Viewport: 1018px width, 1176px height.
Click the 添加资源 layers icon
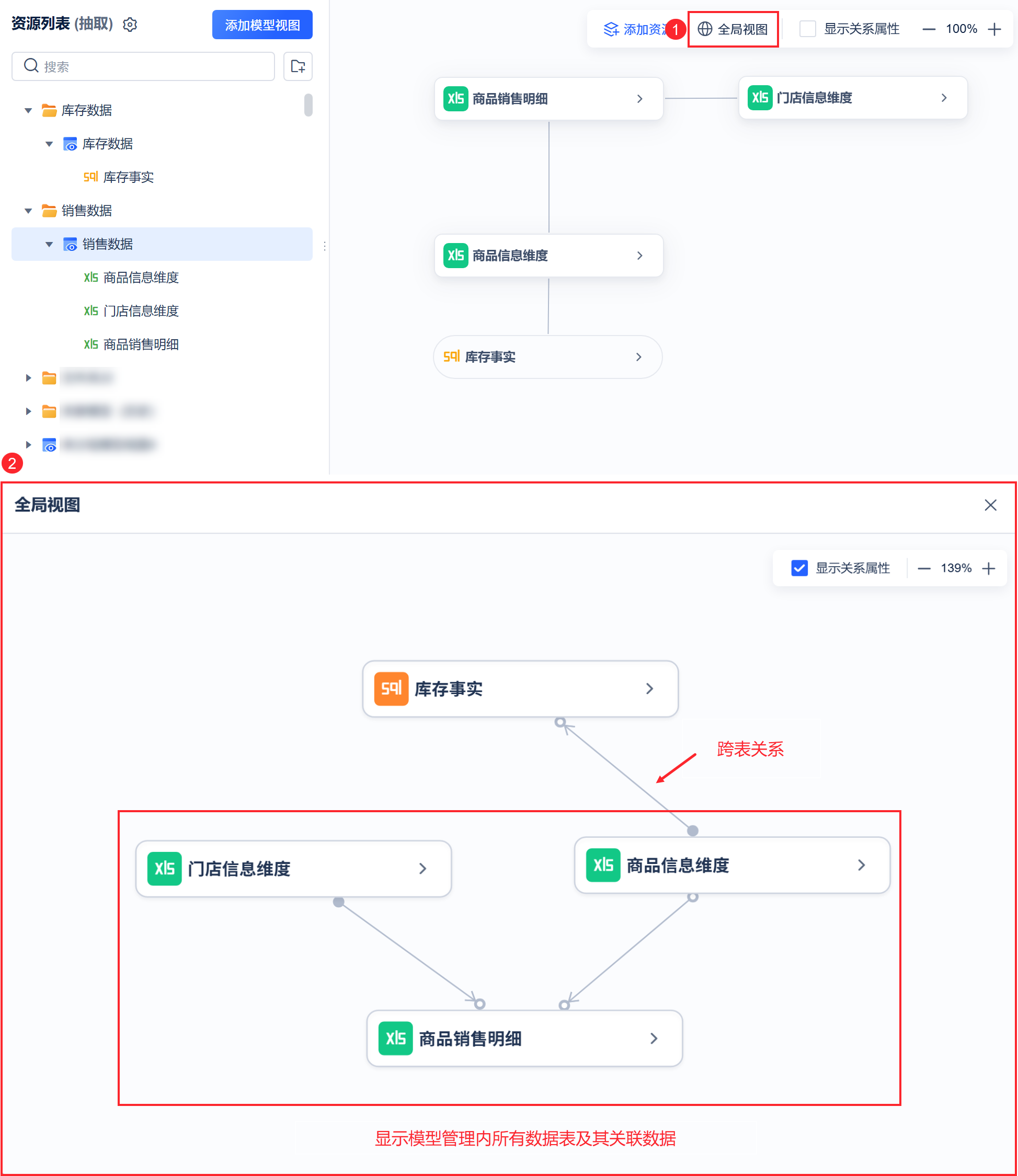611,29
